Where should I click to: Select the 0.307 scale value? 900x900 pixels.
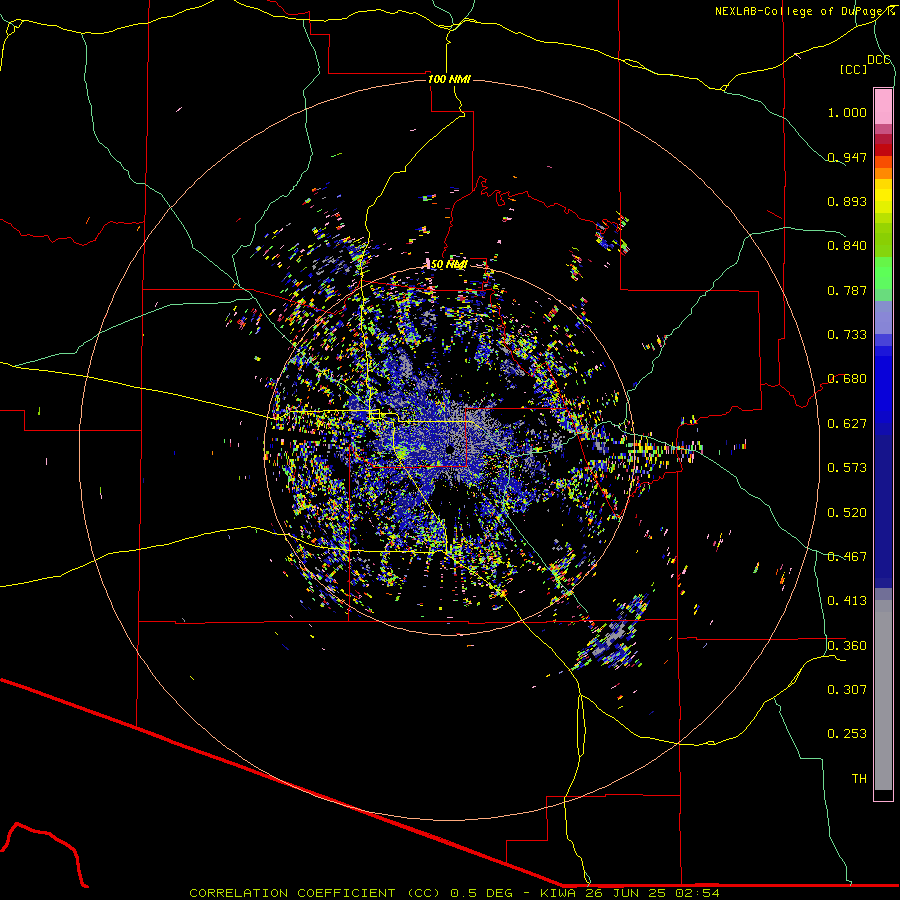coord(847,690)
